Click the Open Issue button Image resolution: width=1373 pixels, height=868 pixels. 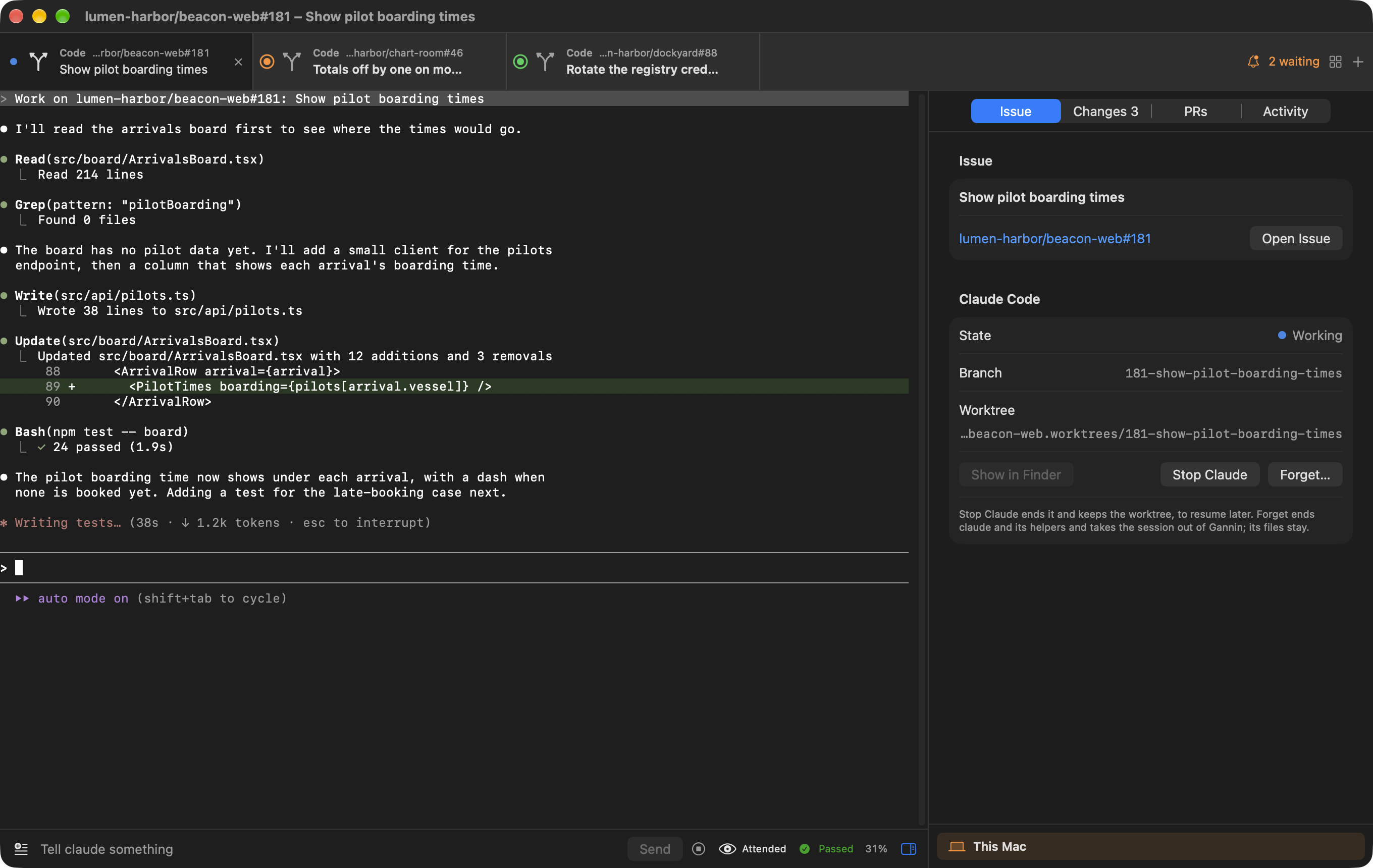(x=1295, y=238)
